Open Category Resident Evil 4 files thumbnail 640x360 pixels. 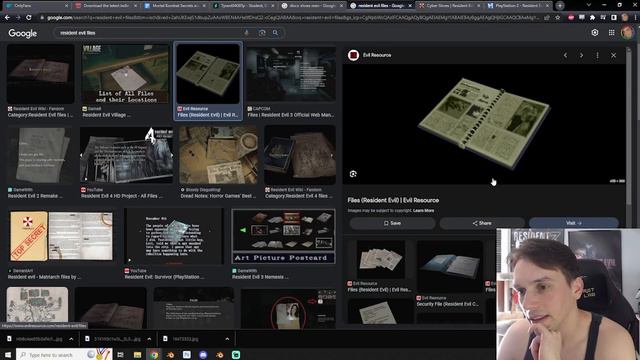click(300, 155)
